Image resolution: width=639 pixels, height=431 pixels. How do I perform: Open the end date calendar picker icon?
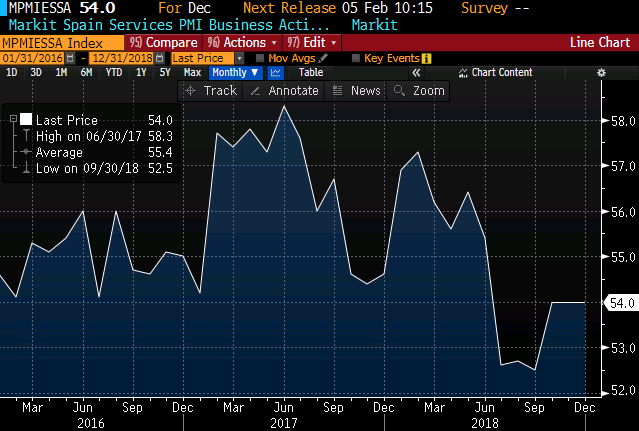click(x=160, y=58)
